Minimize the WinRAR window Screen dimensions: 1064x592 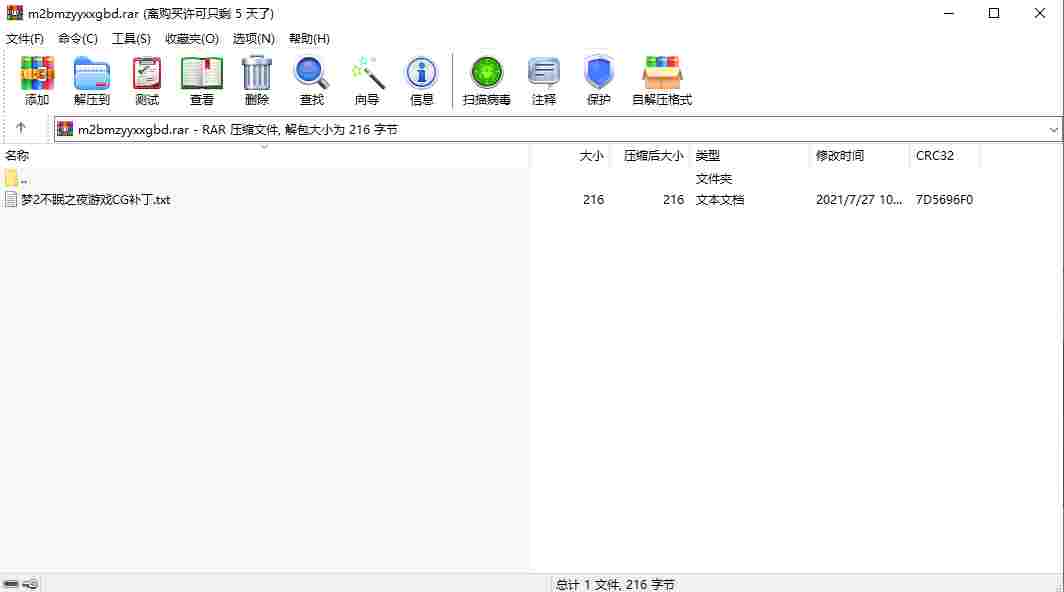(949, 13)
